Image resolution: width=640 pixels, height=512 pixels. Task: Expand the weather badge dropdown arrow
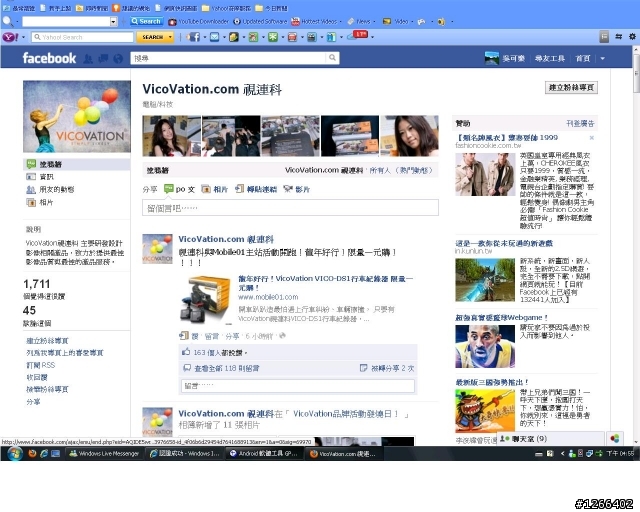[x=372, y=37]
